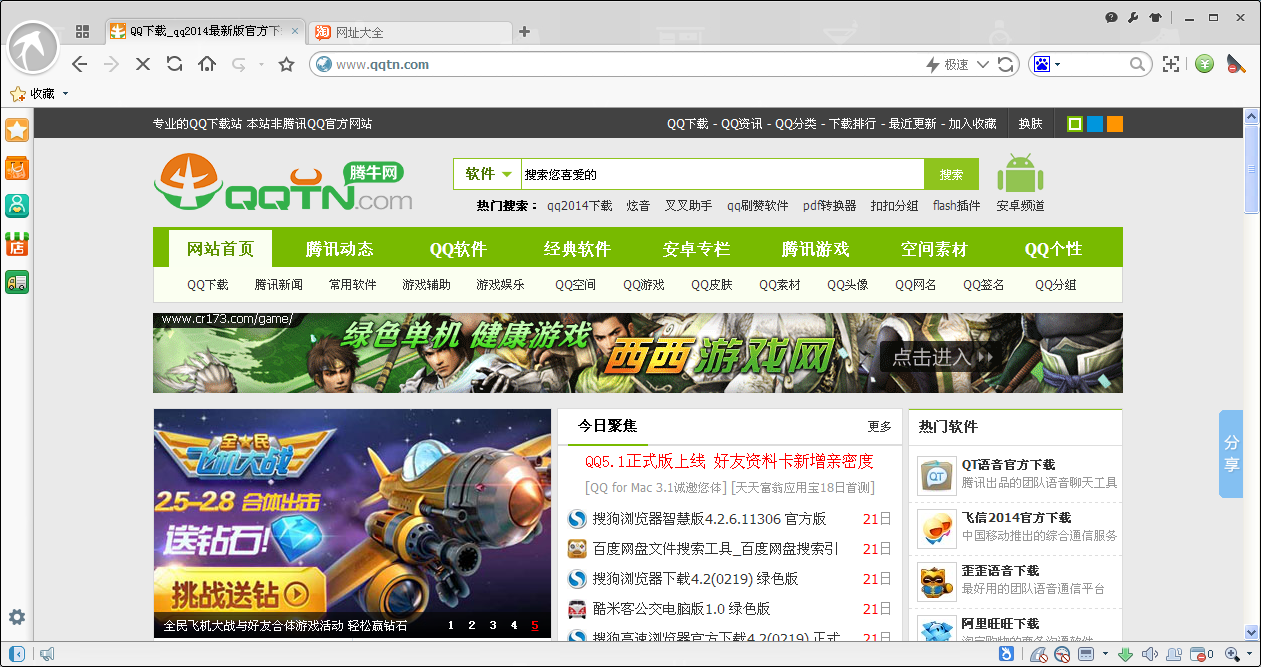Screen dimensions: 1261x667
Task: Open the tab overview grid icon
Action: click(83, 32)
